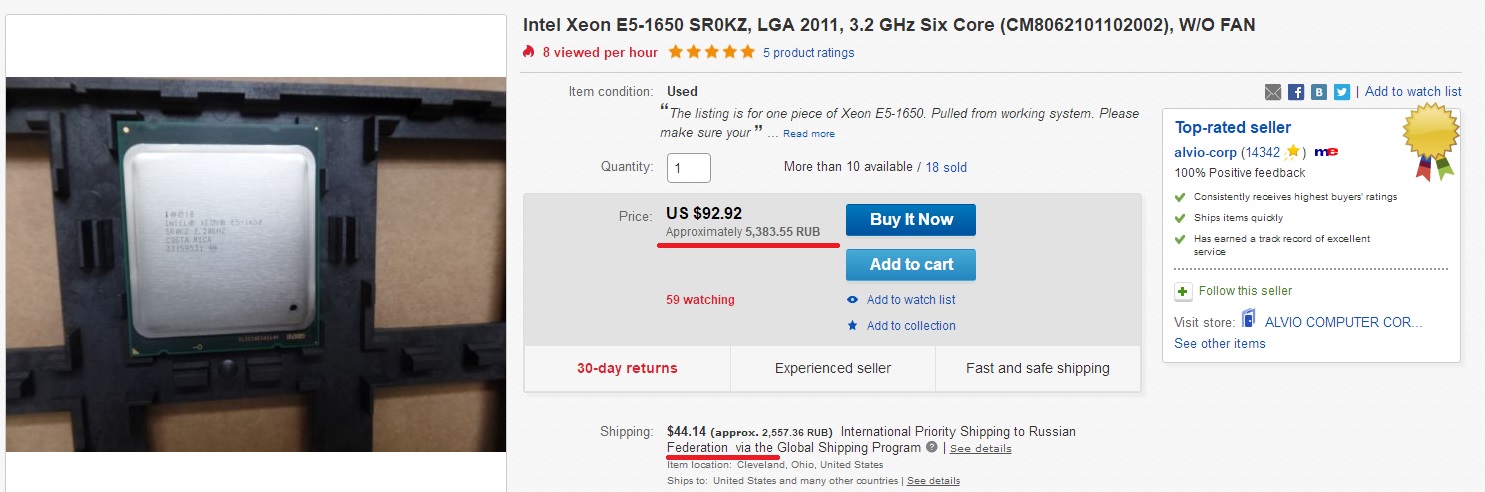Click See other items link

[1219, 344]
